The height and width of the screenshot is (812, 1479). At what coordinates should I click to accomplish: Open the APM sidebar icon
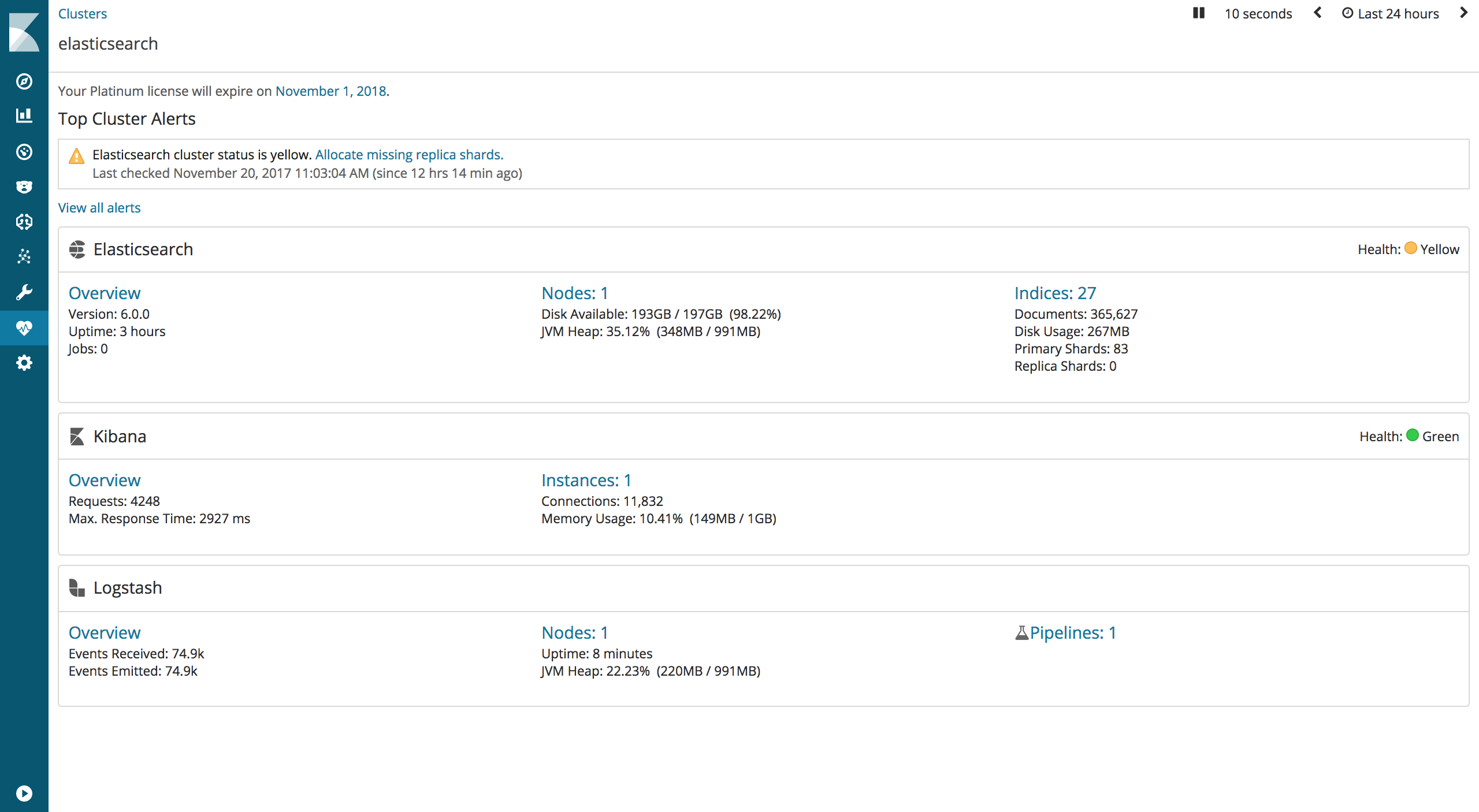pyautogui.click(x=24, y=187)
